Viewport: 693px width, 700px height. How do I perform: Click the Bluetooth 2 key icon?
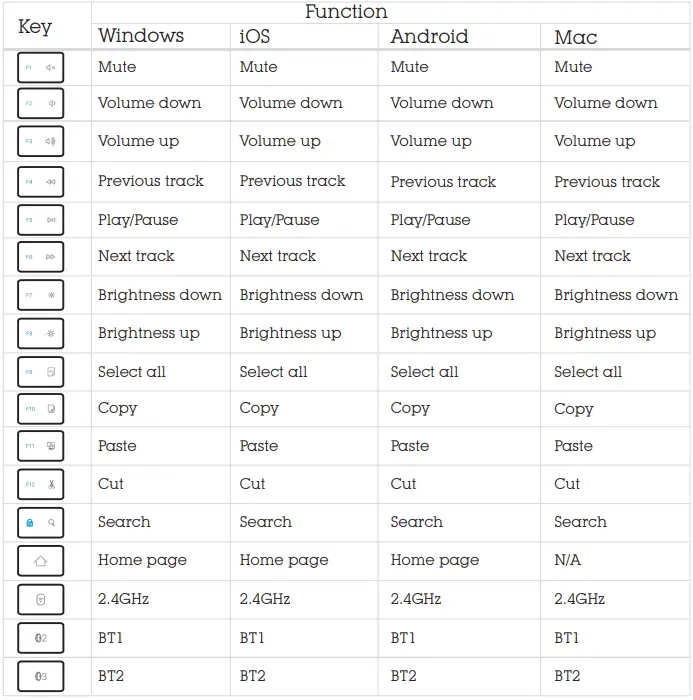(x=40, y=638)
